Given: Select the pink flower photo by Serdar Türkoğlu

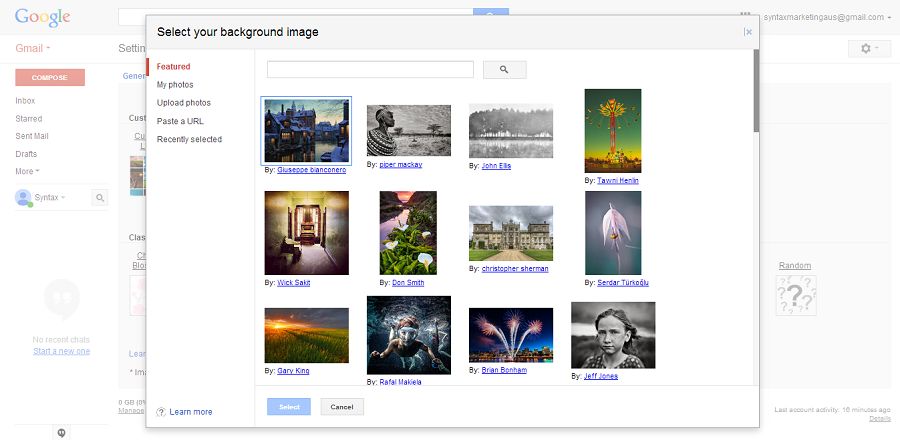Looking at the screenshot, I should point(613,233).
